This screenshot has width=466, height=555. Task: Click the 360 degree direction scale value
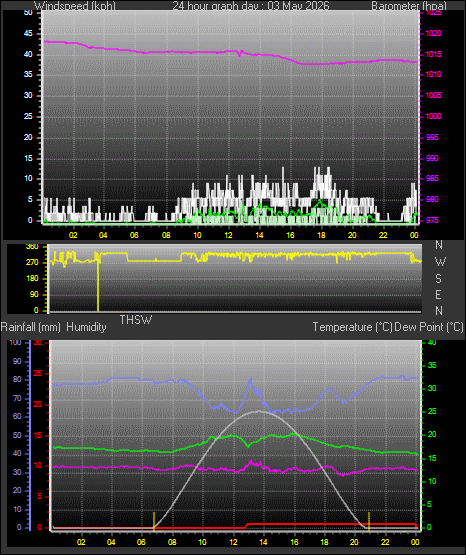click(x=32, y=247)
